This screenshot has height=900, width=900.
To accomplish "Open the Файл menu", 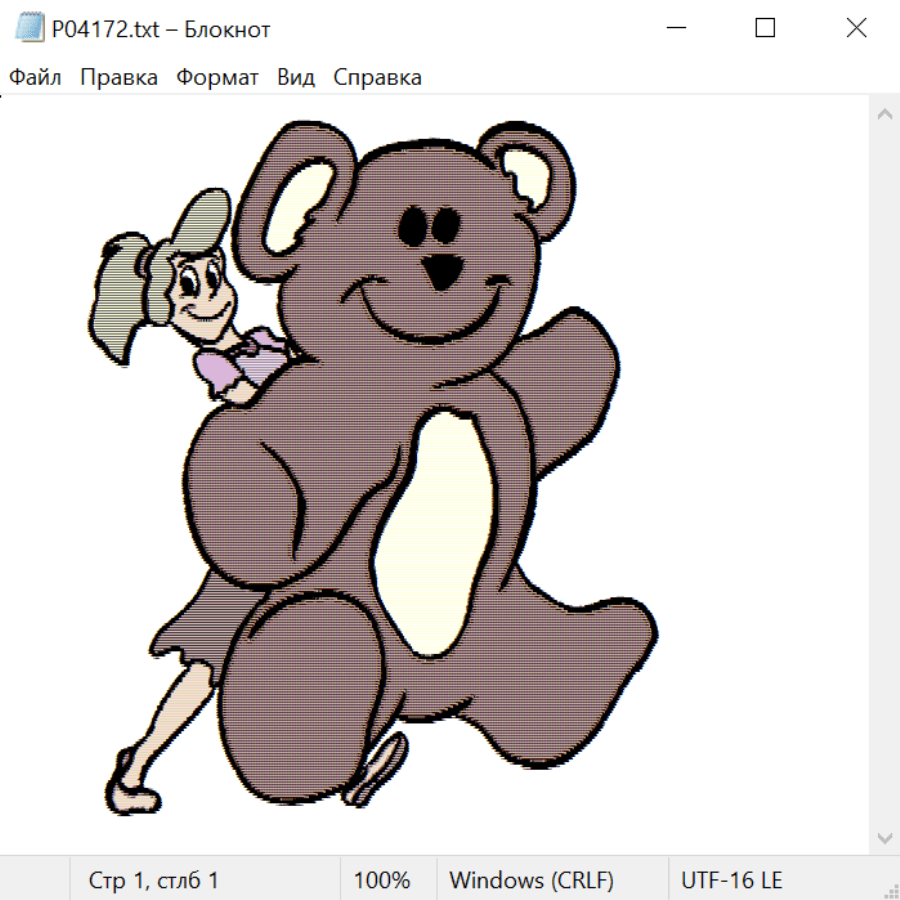I will 35,77.
